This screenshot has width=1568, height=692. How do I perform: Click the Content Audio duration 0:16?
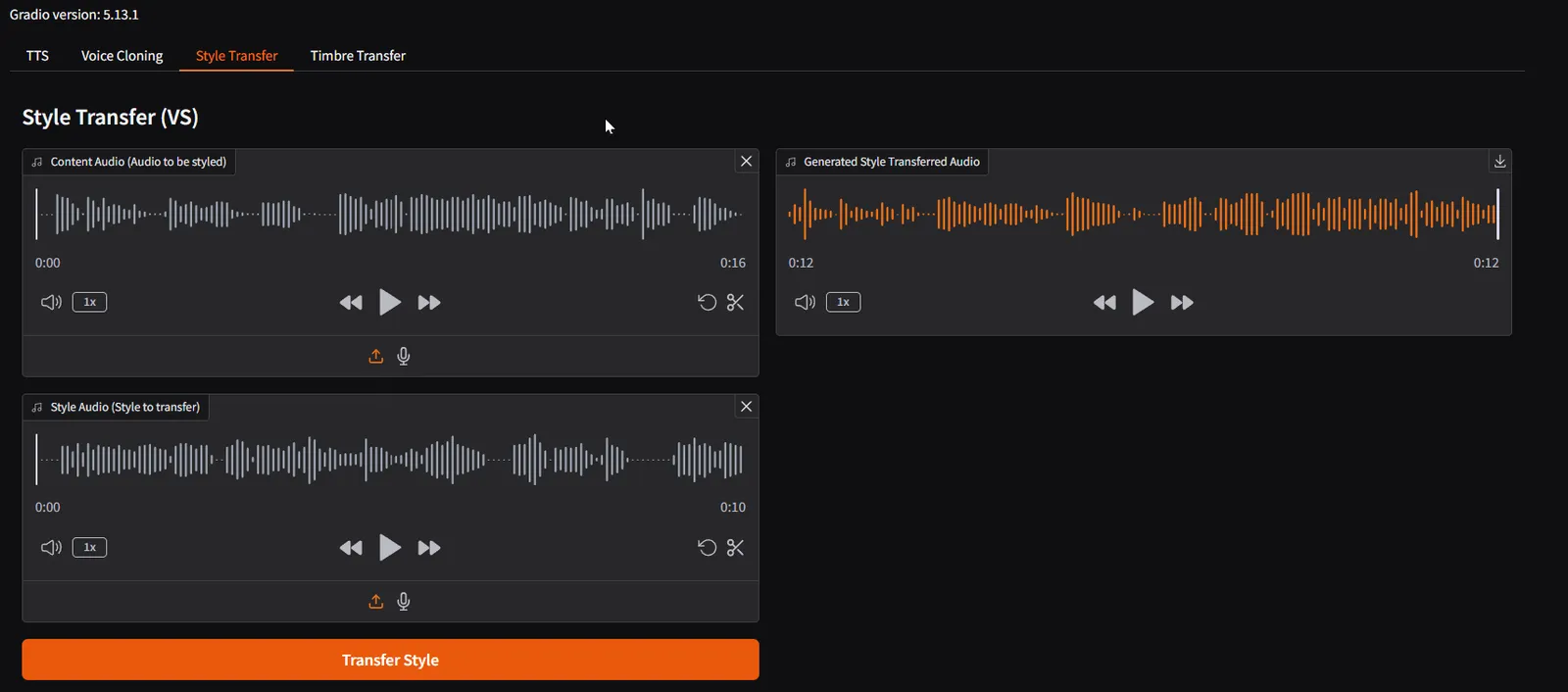click(733, 263)
